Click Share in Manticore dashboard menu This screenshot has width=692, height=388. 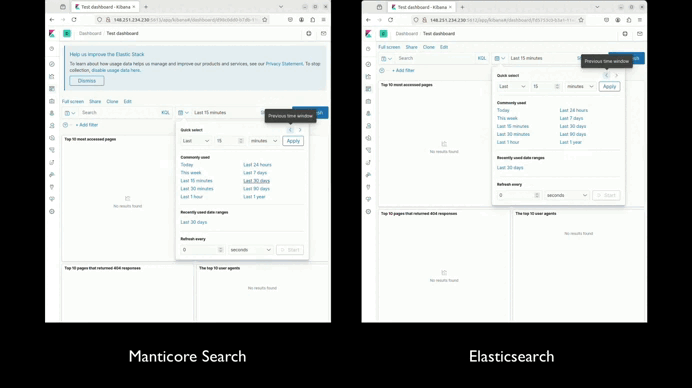point(95,102)
